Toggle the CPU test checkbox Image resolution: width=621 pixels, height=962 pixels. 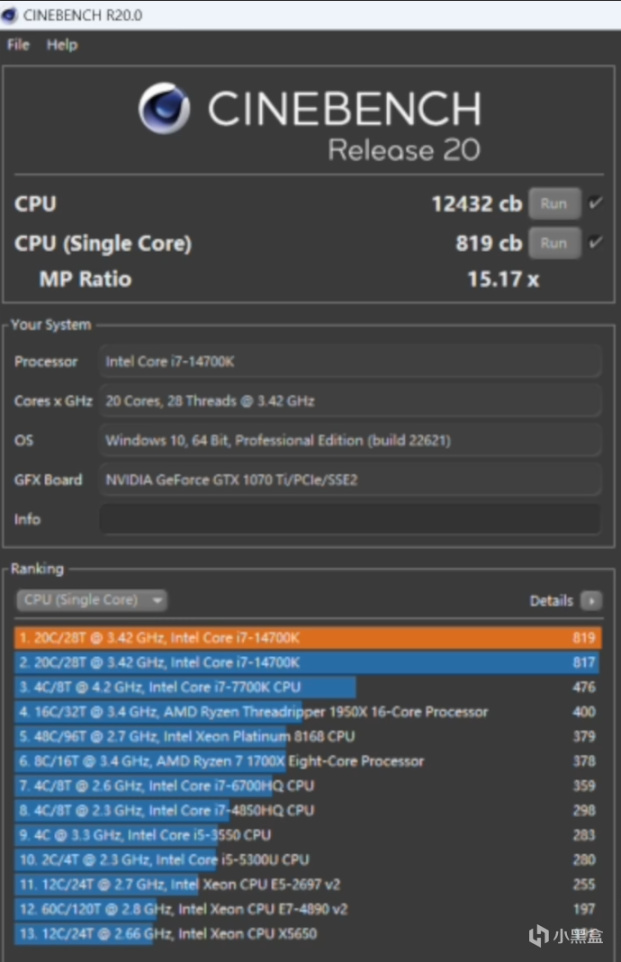pos(595,204)
